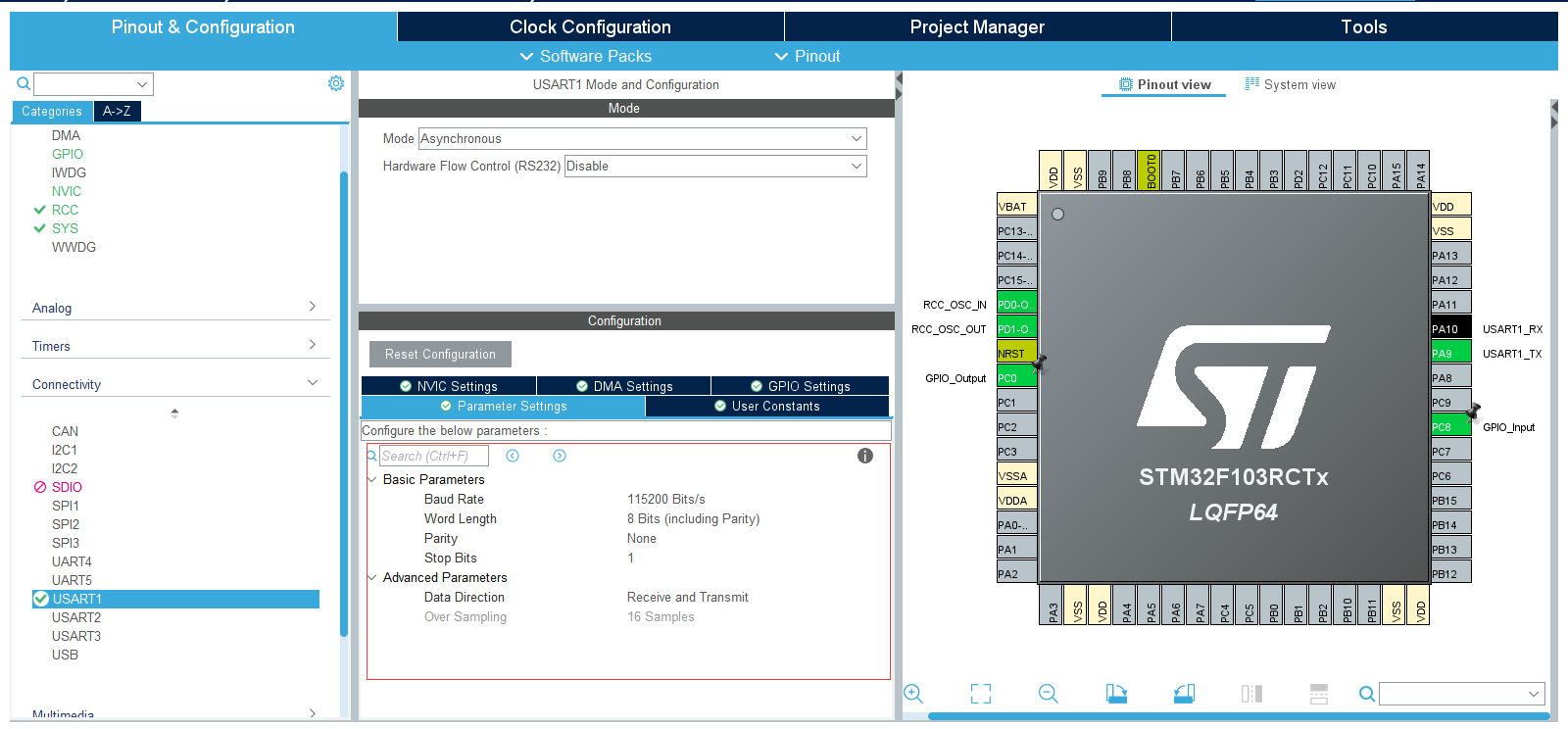
Task: Select USART2 in Connectivity list
Action: (x=76, y=617)
